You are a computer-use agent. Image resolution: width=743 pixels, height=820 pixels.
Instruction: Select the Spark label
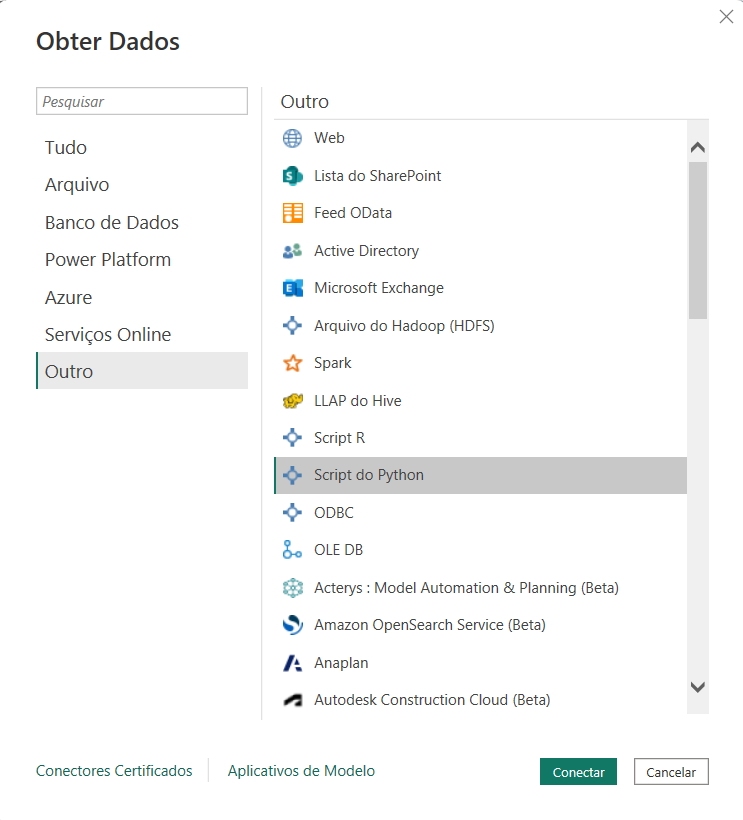333,363
